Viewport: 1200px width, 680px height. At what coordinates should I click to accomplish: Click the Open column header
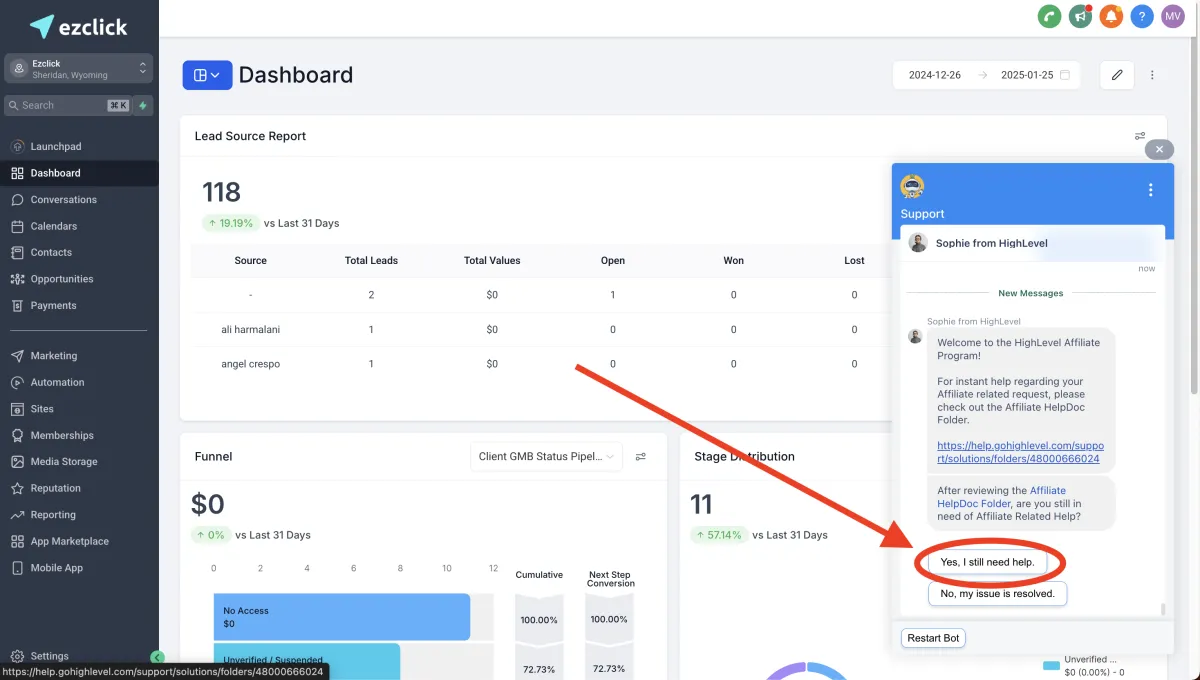613,260
